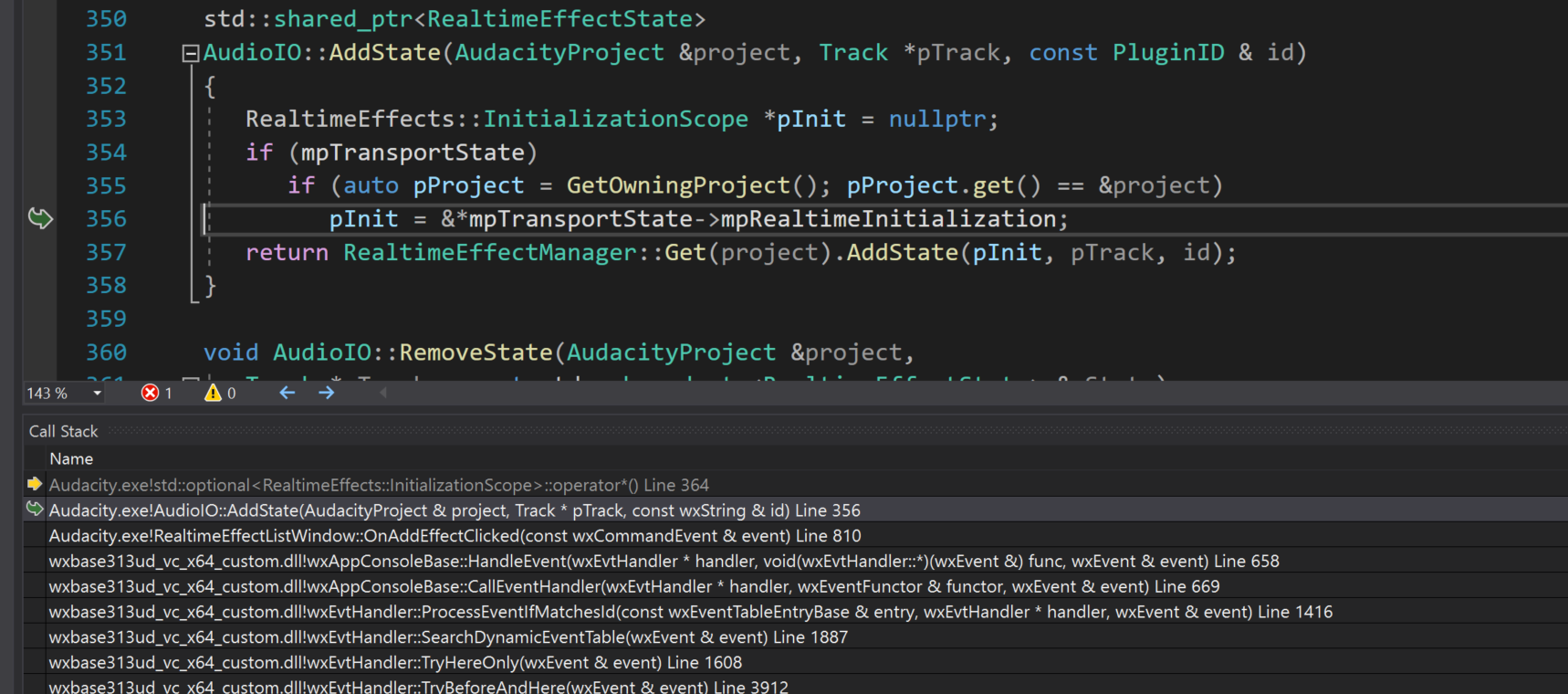
Task: Click RealtimeEffectState on line 350
Action: (x=560, y=19)
